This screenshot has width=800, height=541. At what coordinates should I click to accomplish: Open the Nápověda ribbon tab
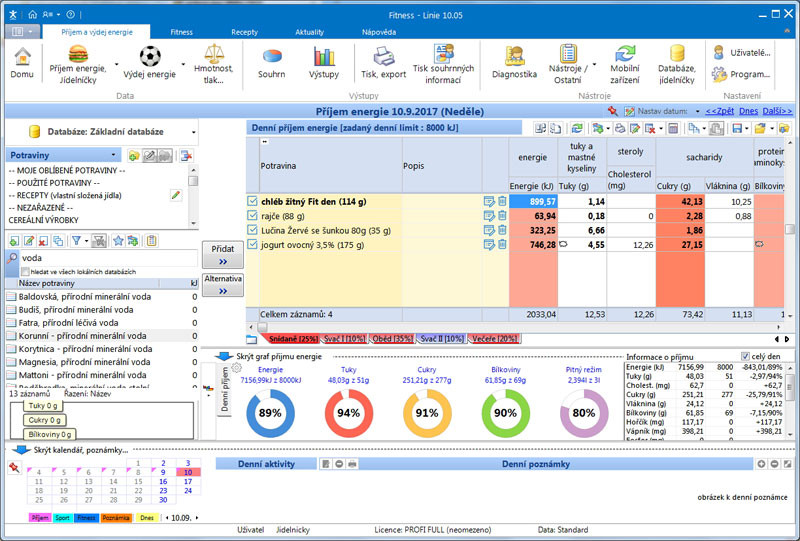pos(379,32)
